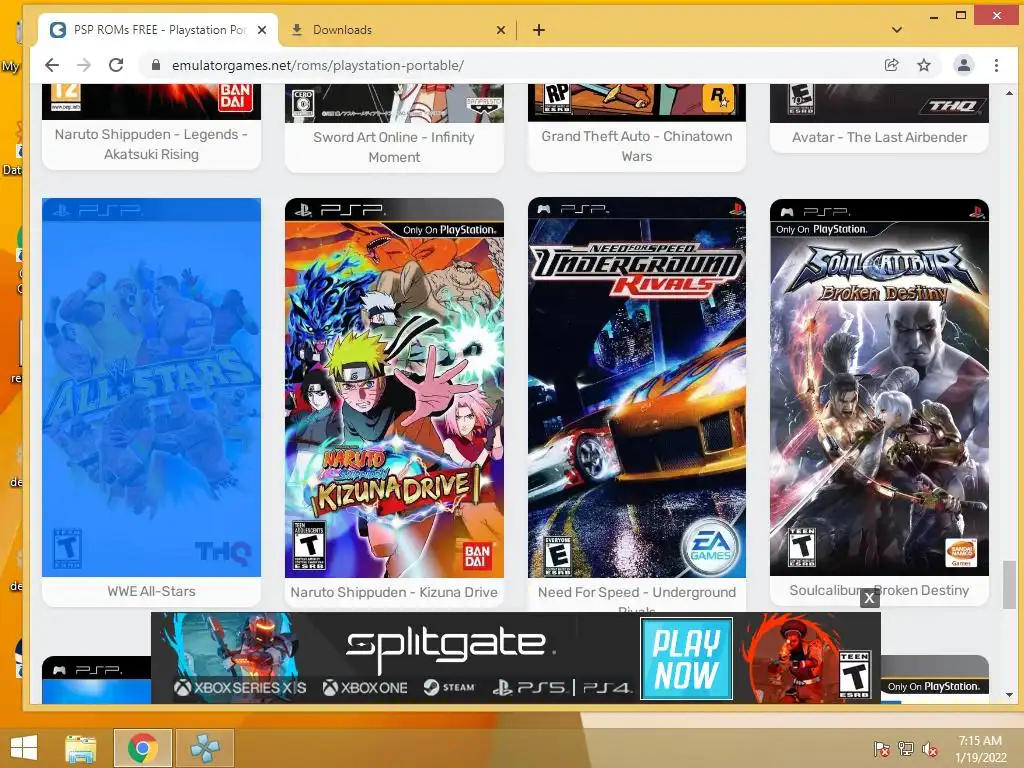Viewport: 1024px width, 768px height.
Task: Select the PSP ROMs FREE tab
Action: tap(158, 30)
